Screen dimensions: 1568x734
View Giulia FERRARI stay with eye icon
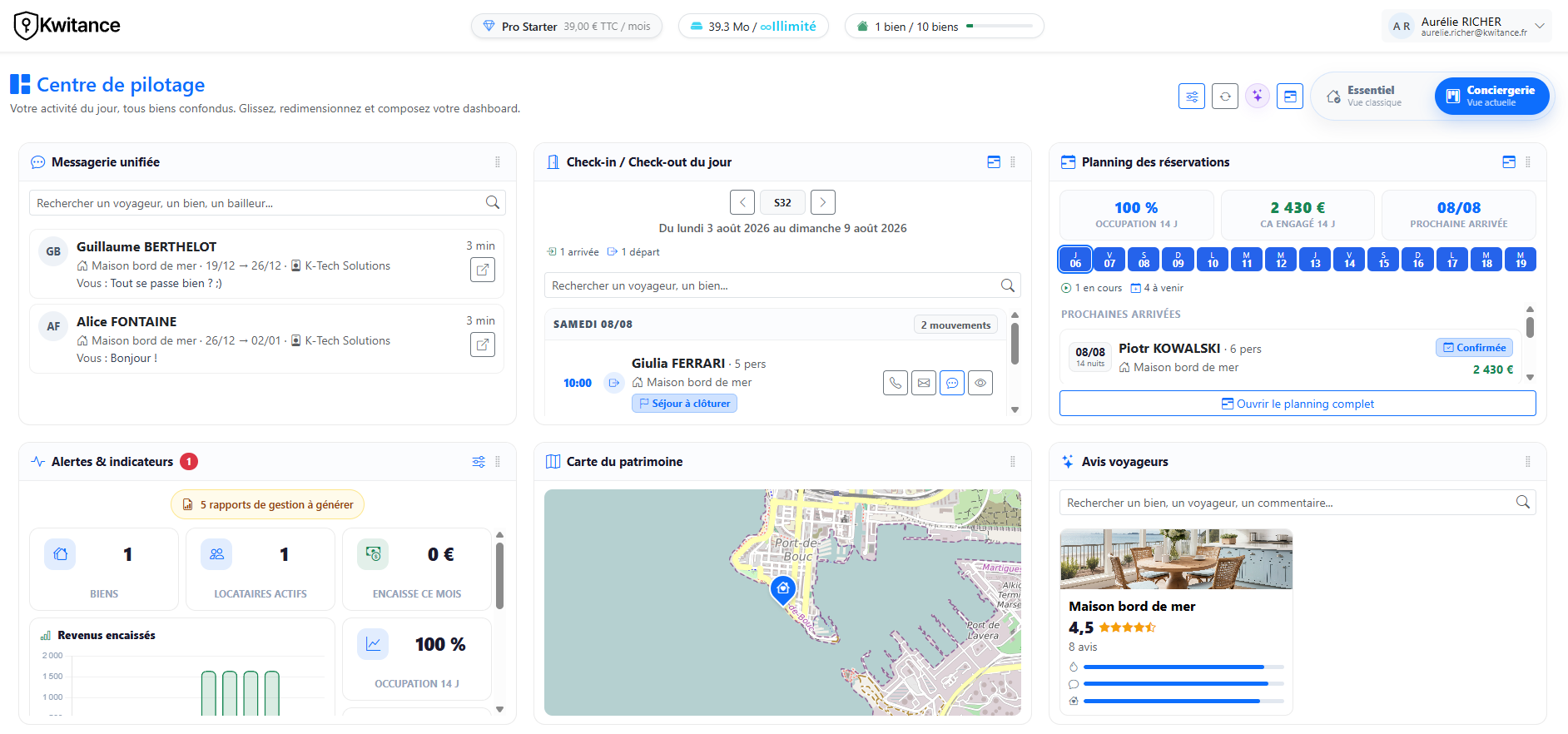(x=980, y=383)
